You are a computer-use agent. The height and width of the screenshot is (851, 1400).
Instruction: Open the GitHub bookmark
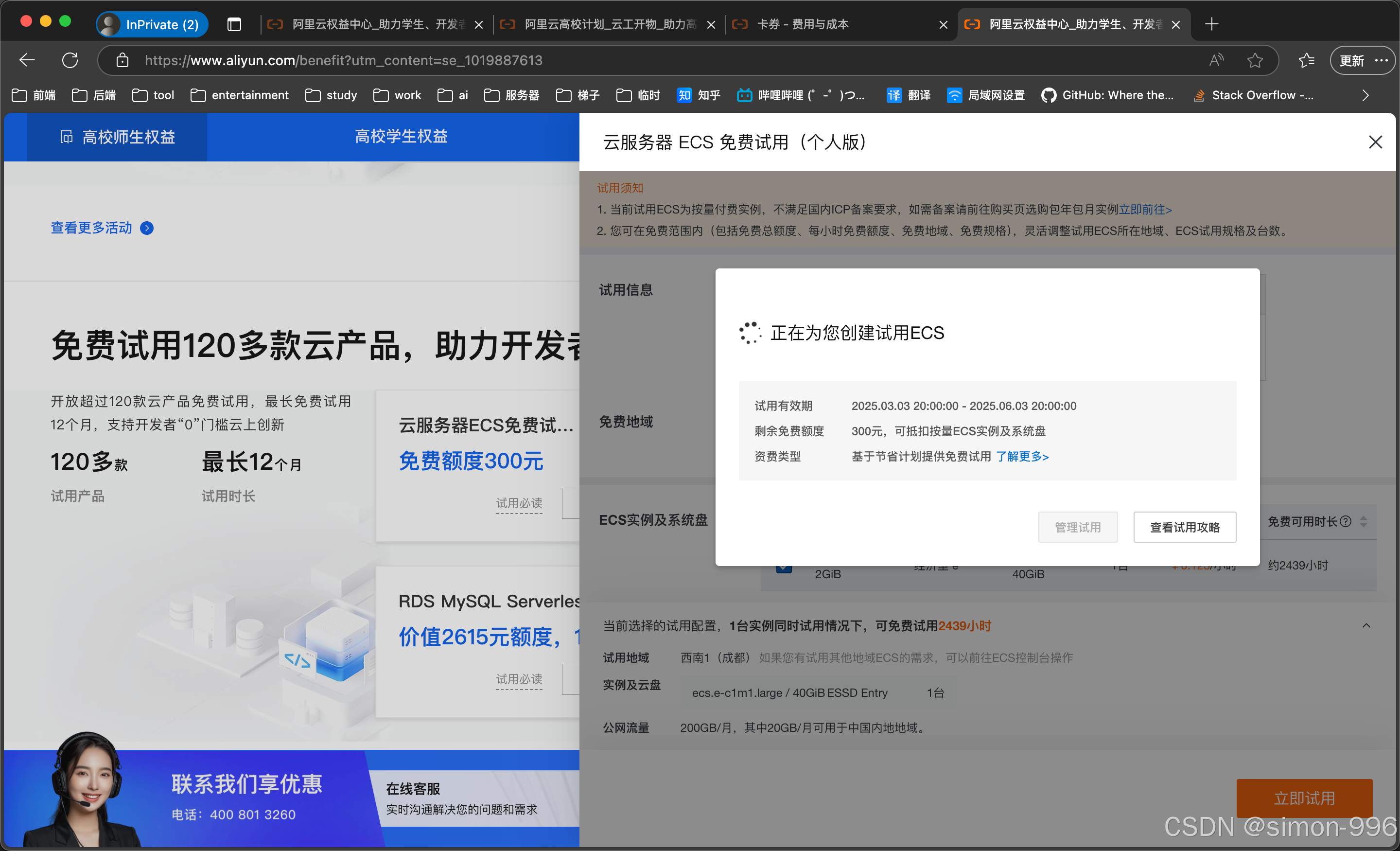click(x=1107, y=95)
